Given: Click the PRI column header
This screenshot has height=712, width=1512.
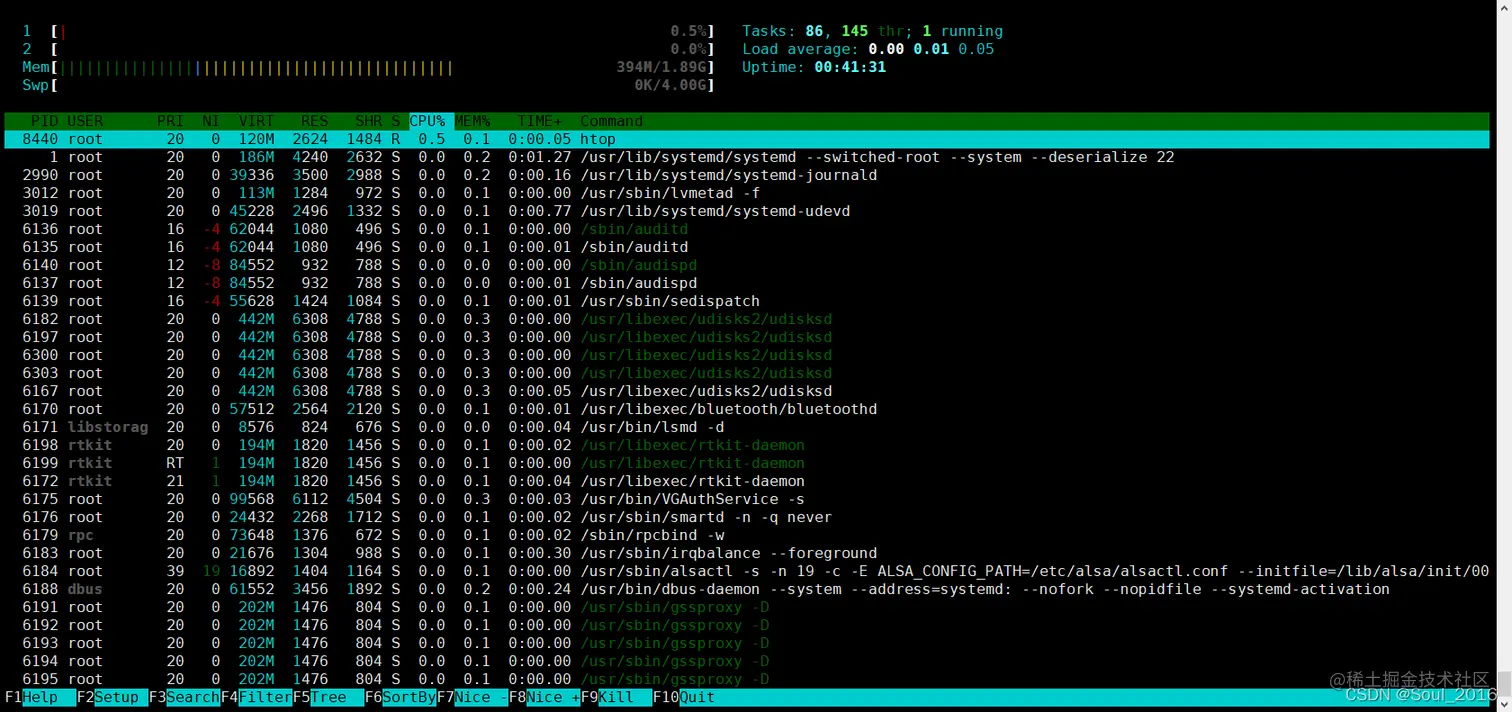Looking at the screenshot, I should [170, 121].
